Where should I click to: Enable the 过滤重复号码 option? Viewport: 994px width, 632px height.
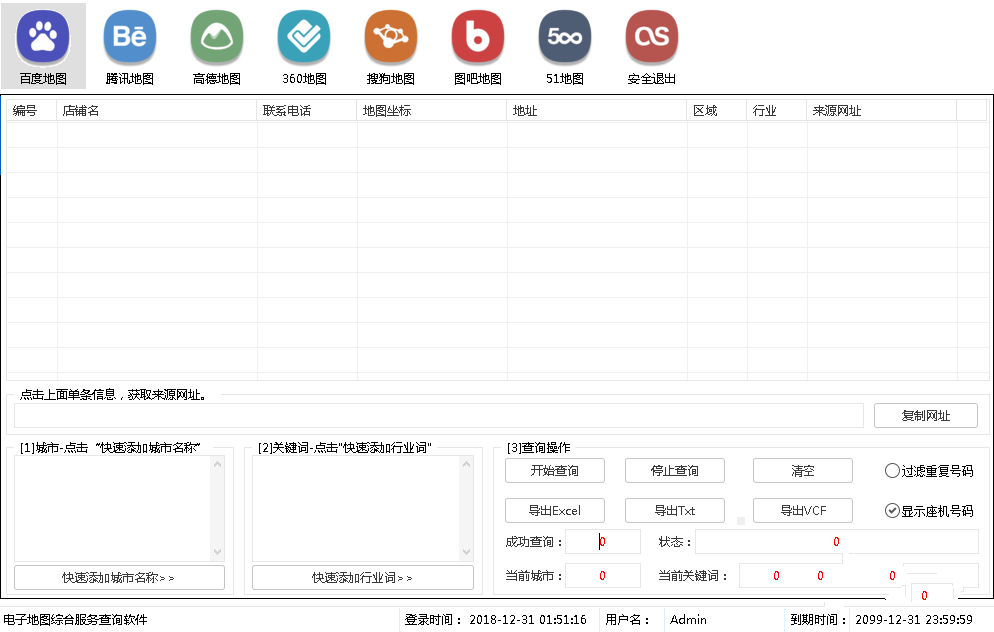point(929,471)
